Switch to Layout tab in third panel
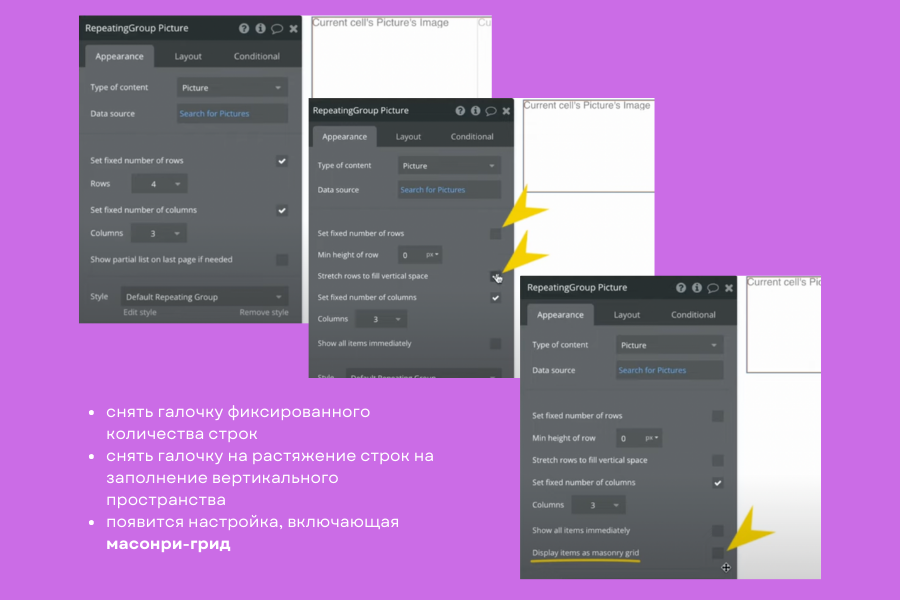Image resolution: width=900 pixels, height=600 pixels. tap(627, 315)
